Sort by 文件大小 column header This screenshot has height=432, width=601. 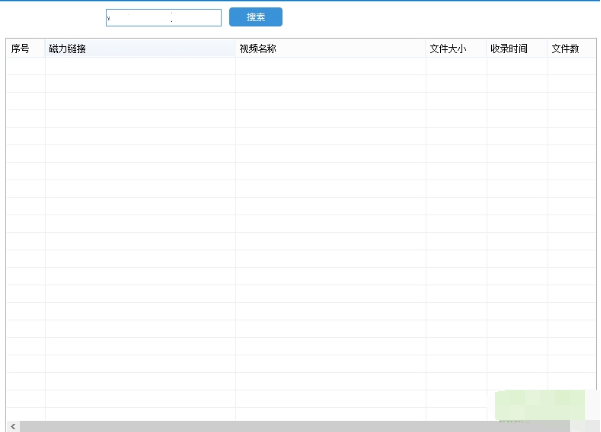(x=456, y=49)
